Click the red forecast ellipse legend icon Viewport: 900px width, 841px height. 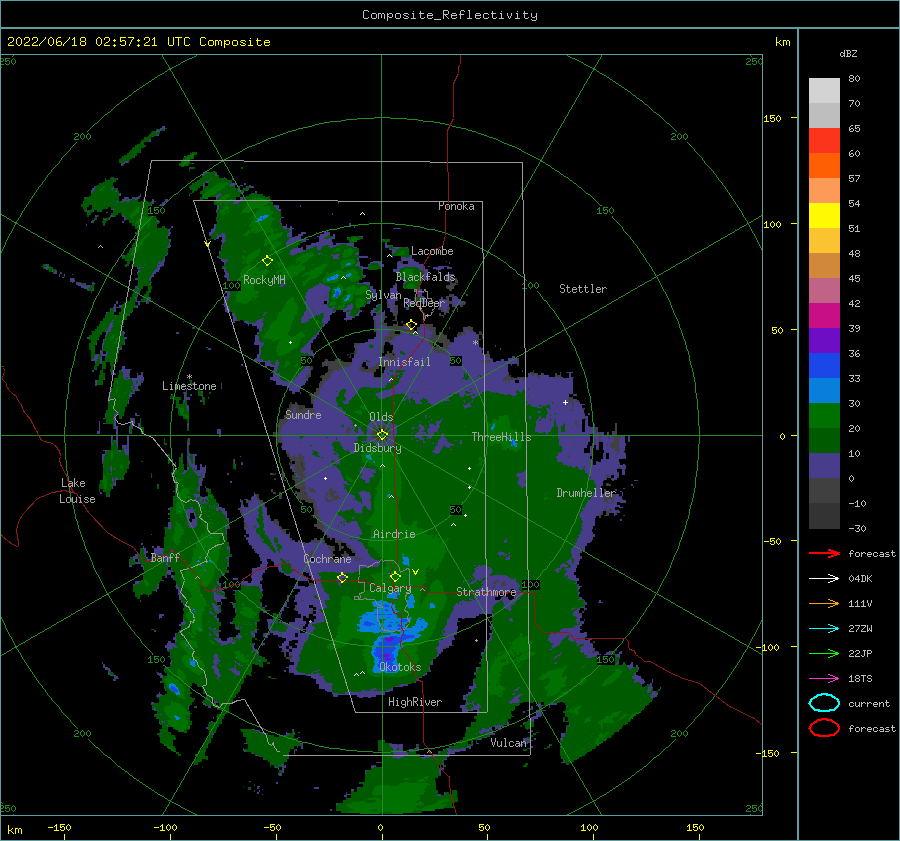[x=824, y=728]
